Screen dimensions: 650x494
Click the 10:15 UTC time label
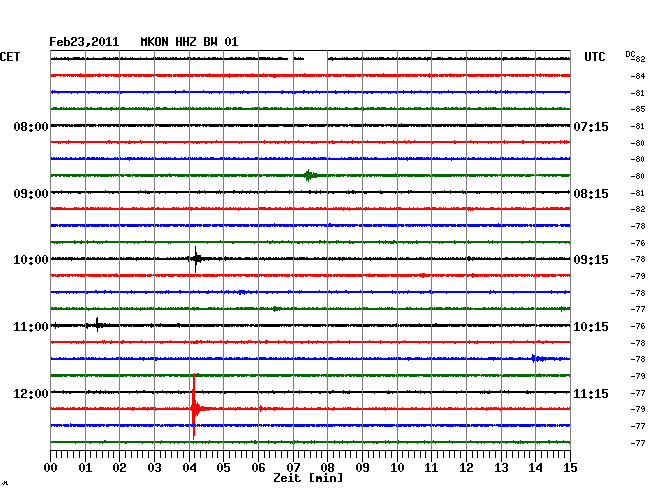(591, 327)
